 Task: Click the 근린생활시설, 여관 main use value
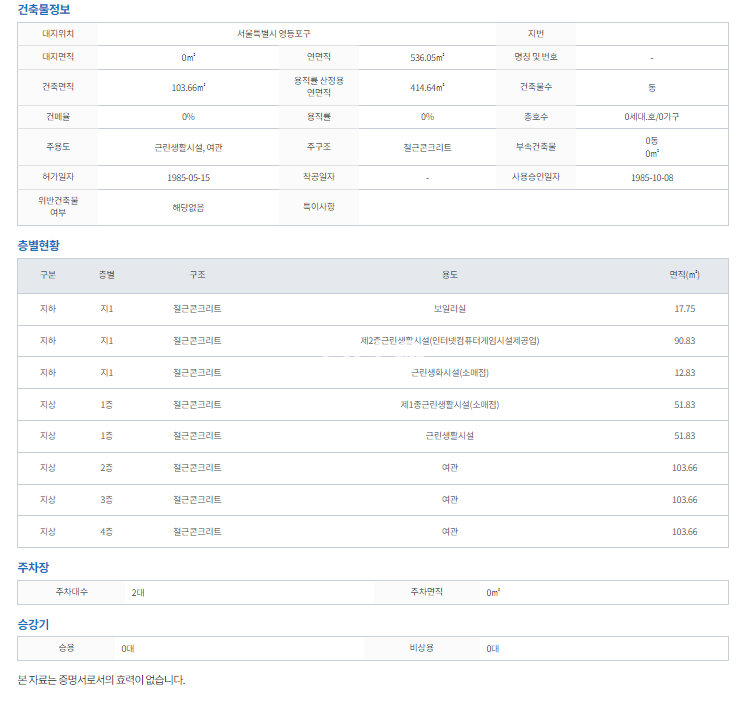coord(188,147)
